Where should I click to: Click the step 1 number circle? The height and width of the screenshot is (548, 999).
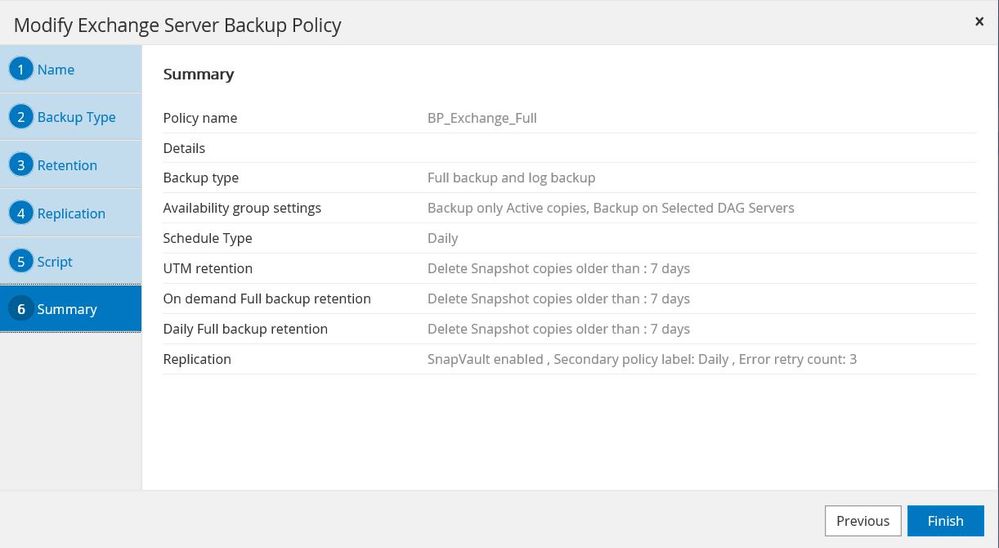(x=21, y=70)
